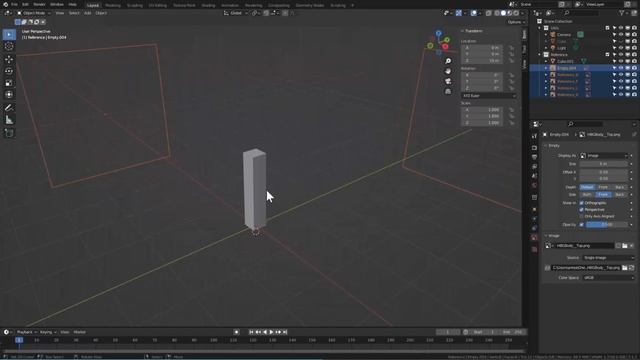The image size is (640, 360).
Task: Open the Tool properties tab icon
Action: 534,136
